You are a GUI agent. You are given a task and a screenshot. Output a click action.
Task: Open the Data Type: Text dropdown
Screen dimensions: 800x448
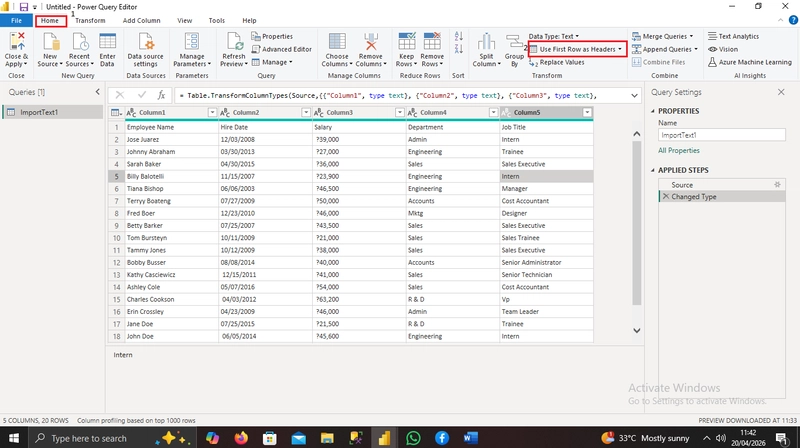[554, 36]
